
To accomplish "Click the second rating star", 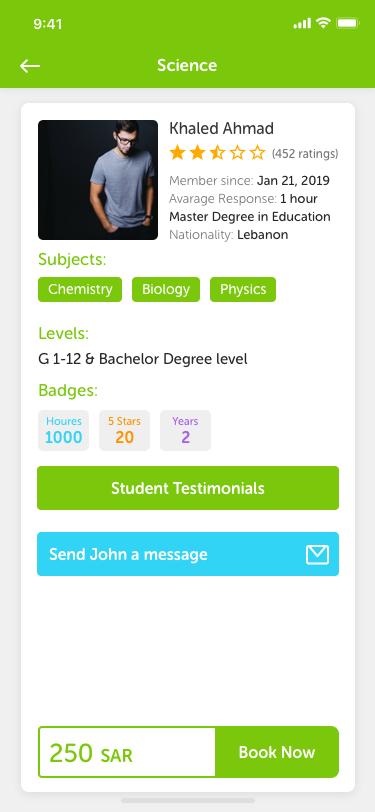I will pyautogui.click(x=197, y=153).
